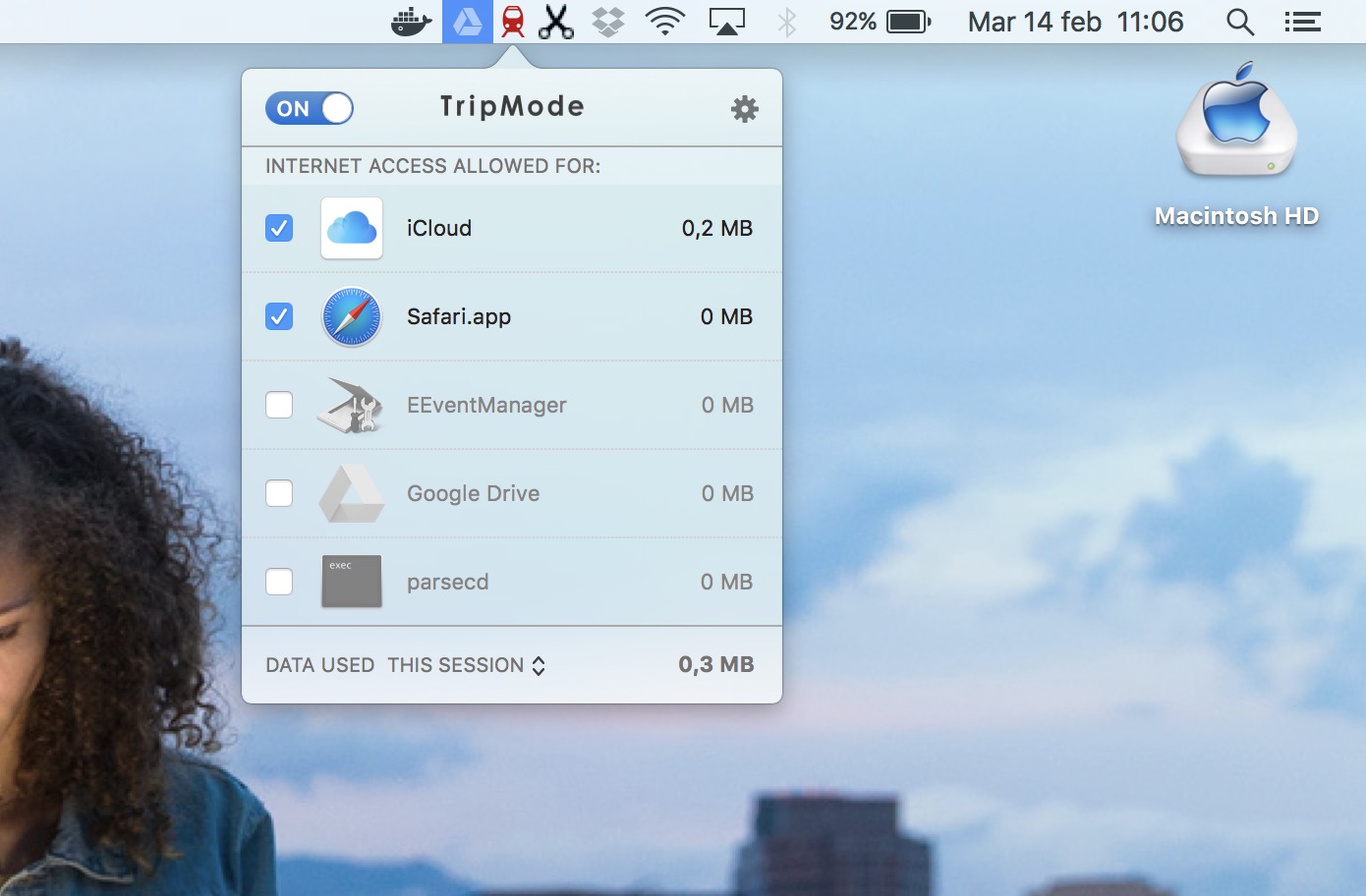
Task: Click the Safari compass icon
Action: coord(352,316)
